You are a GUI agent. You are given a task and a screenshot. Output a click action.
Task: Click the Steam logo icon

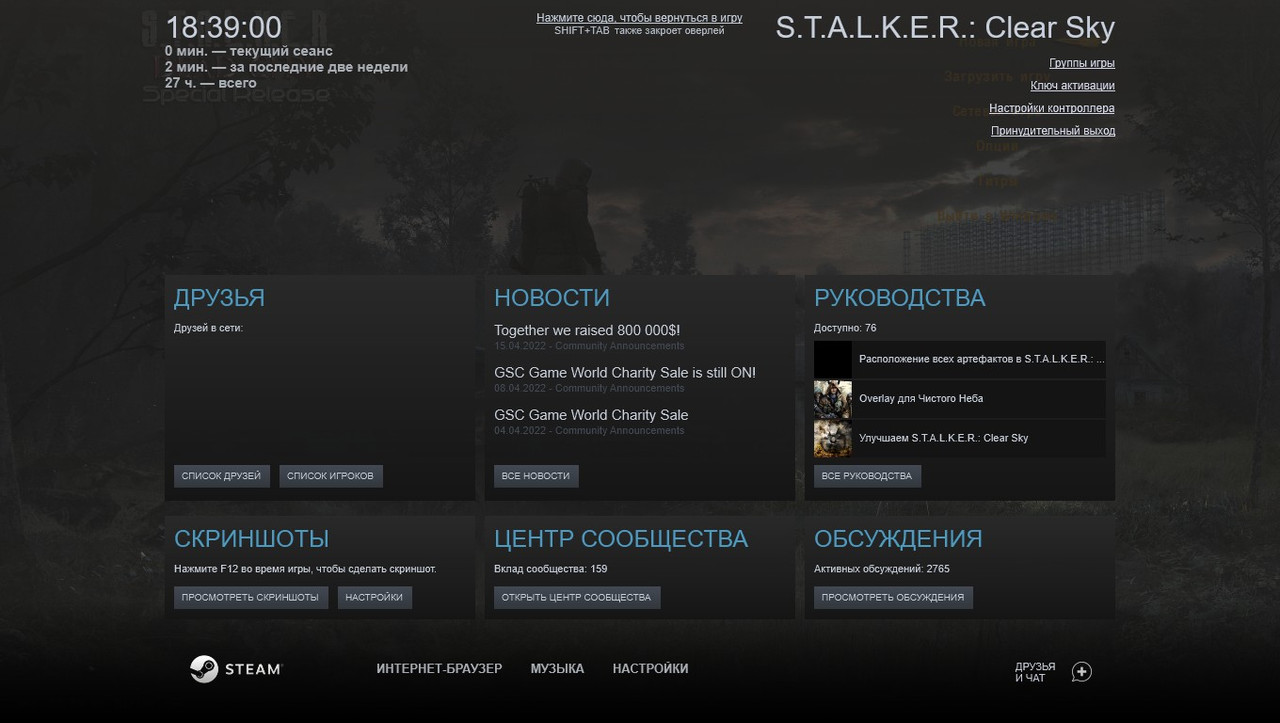(x=204, y=669)
